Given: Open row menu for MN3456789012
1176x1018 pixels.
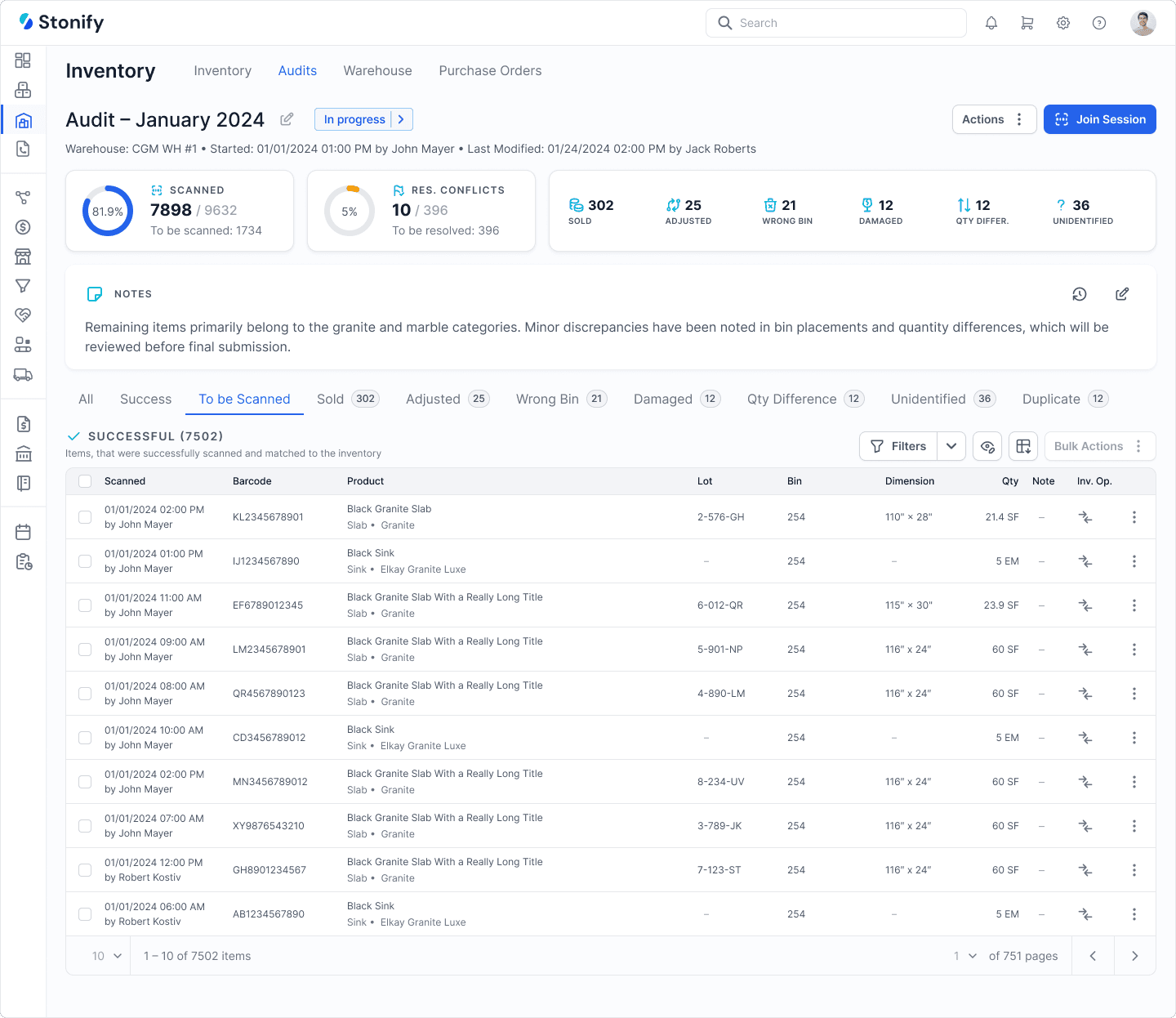Looking at the screenshot, I should click(x=1134, y=782).
